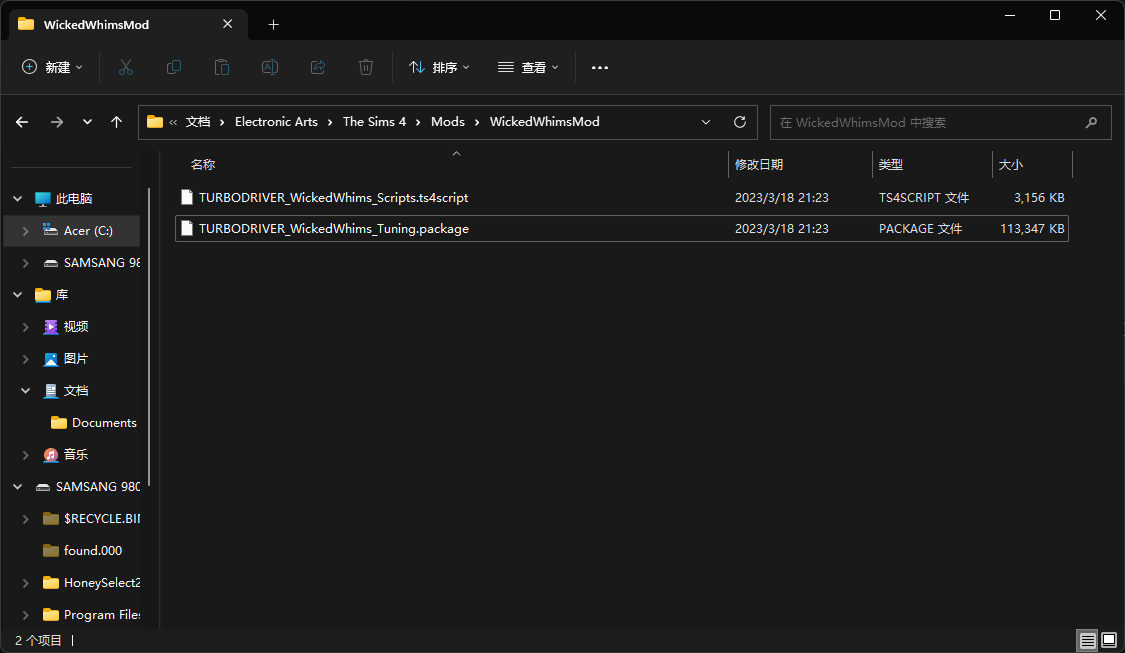Open the 查看 (View) dropdown
The height and width of the screenshot is (653, 1125).
click(527, 67)
